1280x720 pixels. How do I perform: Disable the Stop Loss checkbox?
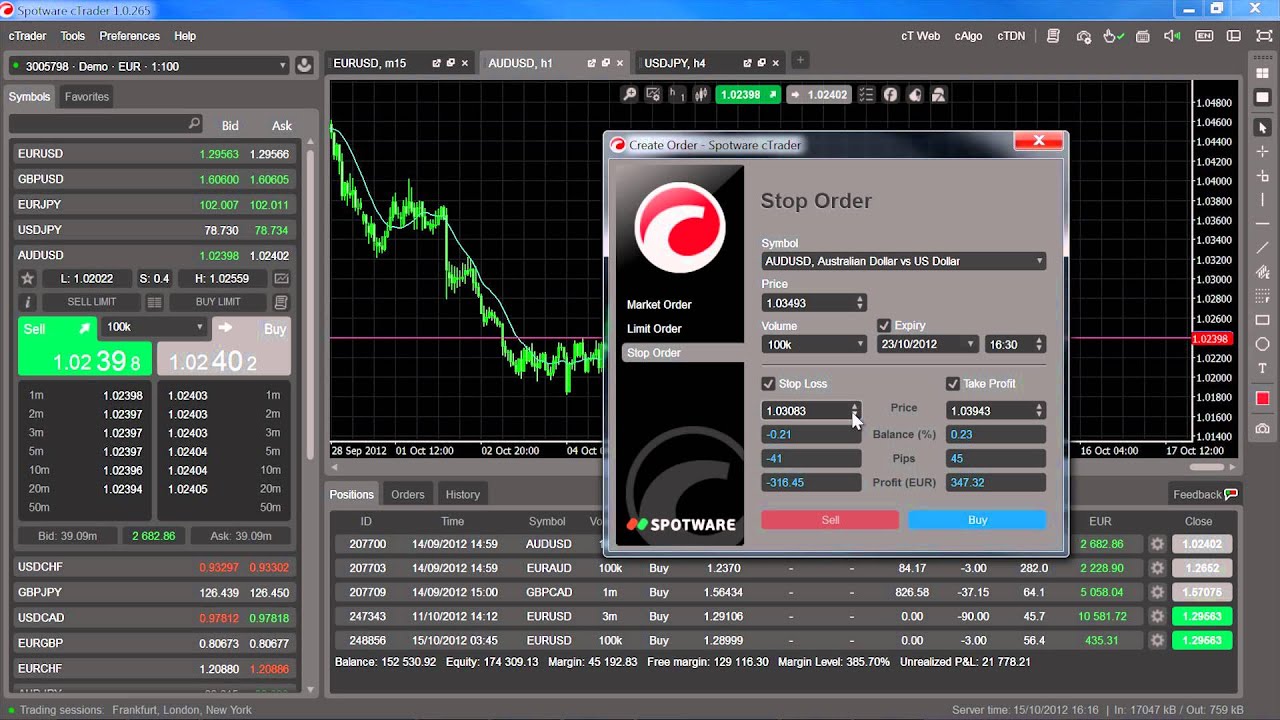click(768, 384)
